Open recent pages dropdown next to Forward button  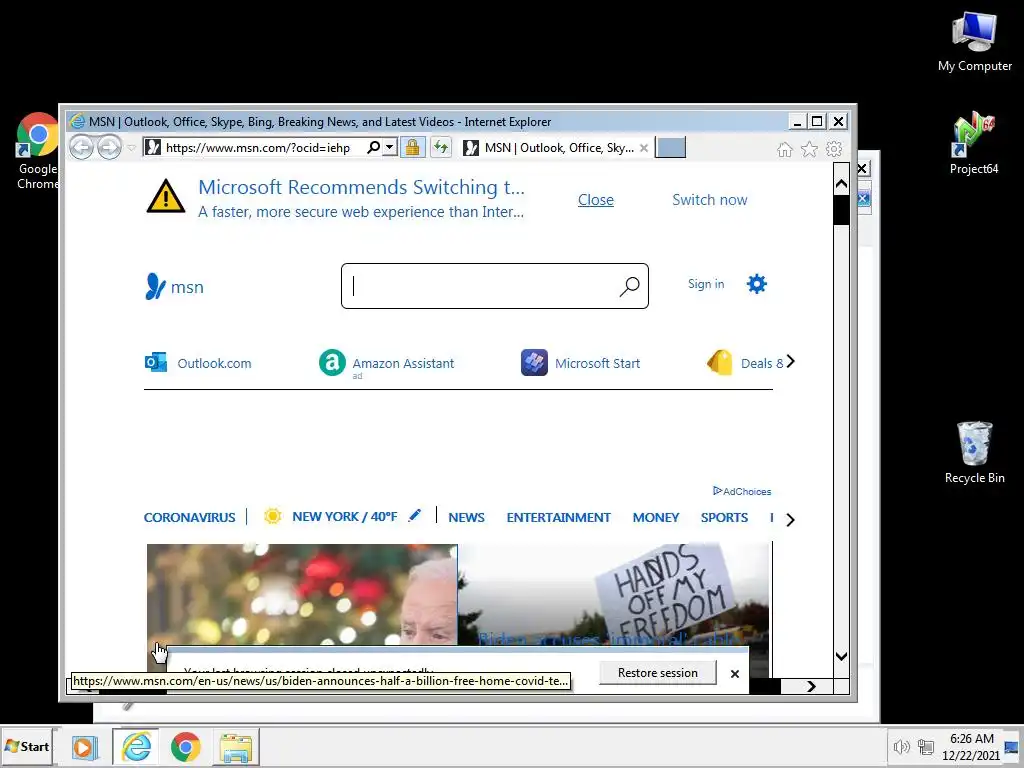[x=131, y=148]
